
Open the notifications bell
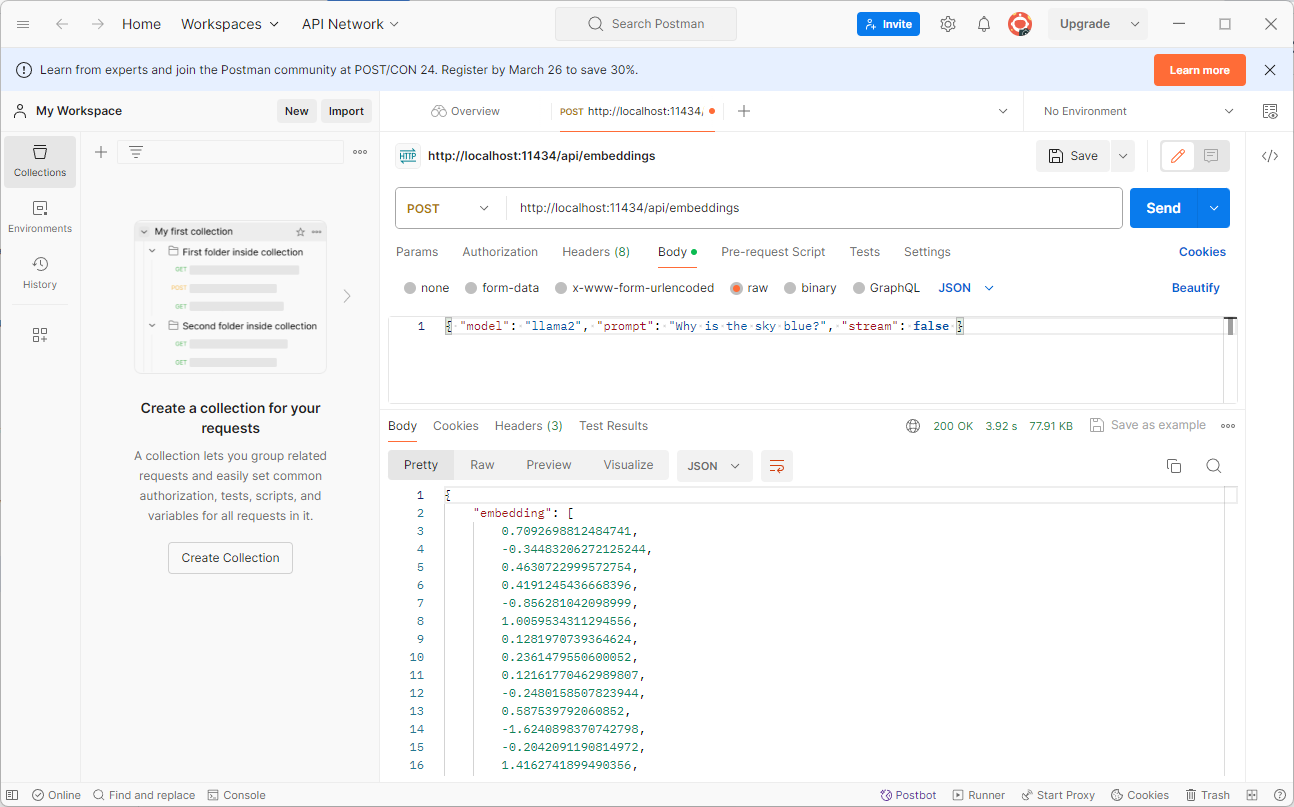pyautogui.click(x=984, y=24)
